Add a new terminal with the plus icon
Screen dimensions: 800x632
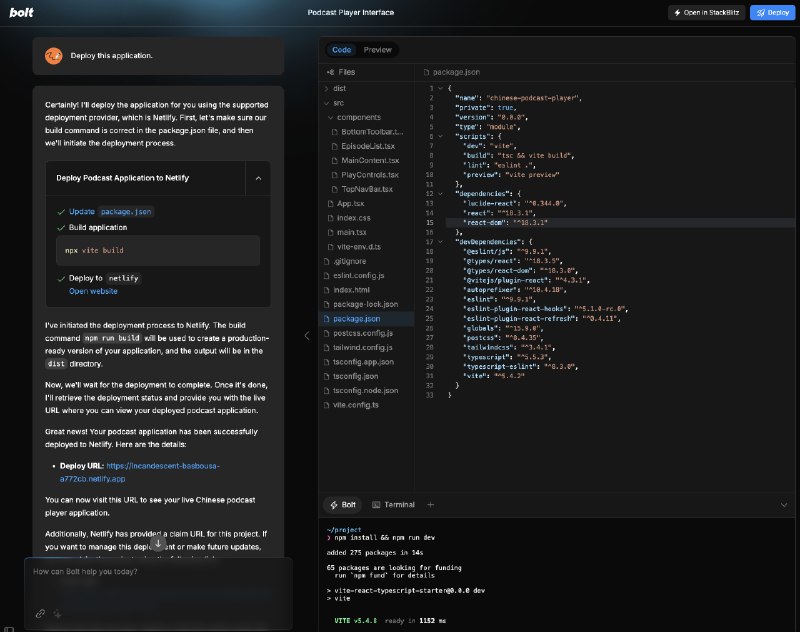tap(431, 504)
